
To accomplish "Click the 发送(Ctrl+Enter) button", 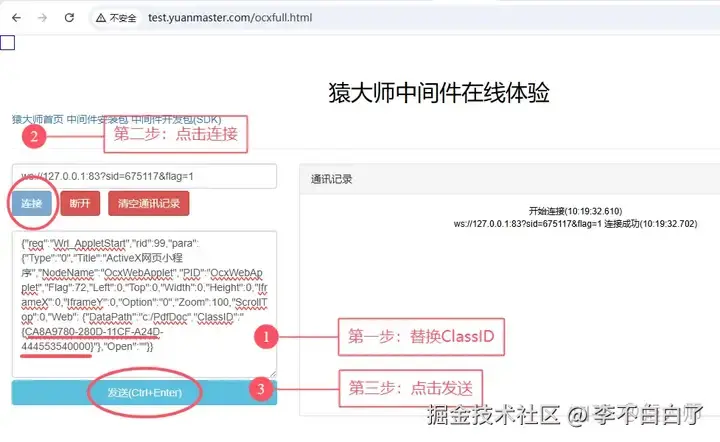I will tap(144, 392).
